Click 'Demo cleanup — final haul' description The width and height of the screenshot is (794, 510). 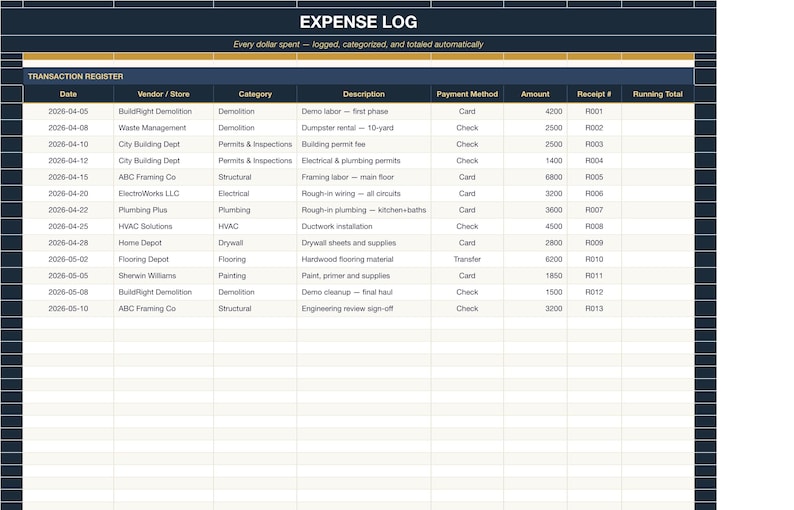tap(364, 292)
